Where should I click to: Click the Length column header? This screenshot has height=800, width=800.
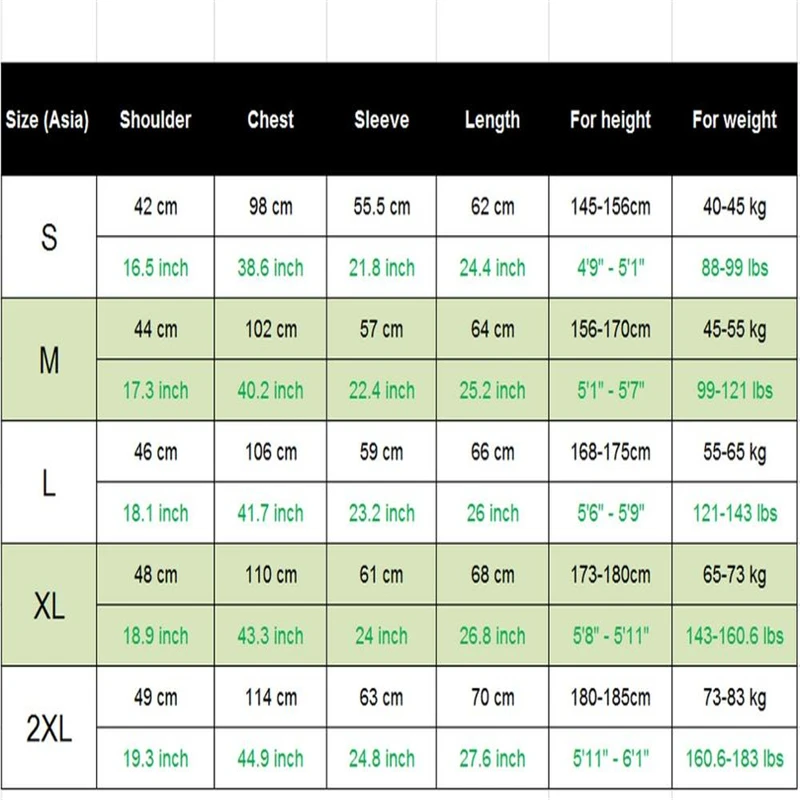coord(492,120)
